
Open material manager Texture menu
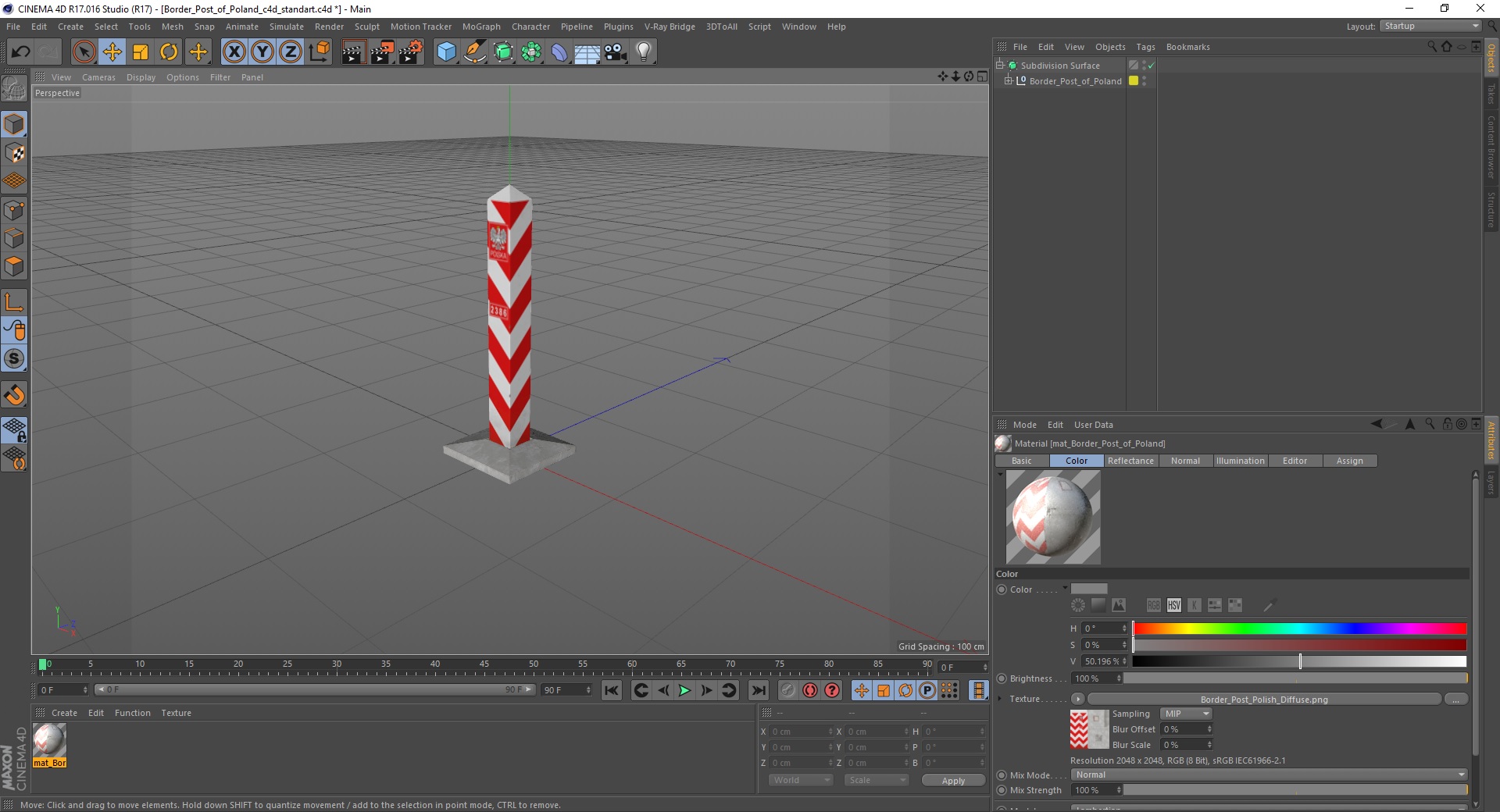(176, 713)
